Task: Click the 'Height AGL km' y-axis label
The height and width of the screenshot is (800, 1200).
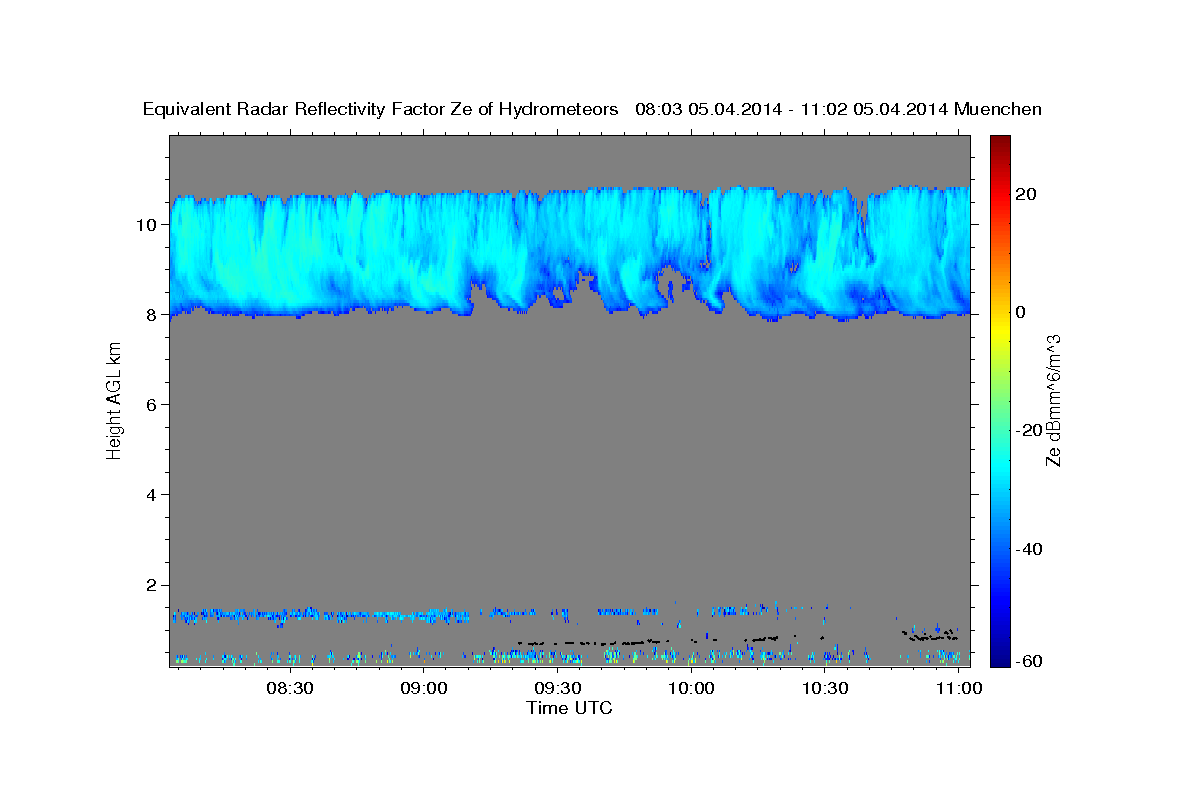Action: tap(115, 400)
